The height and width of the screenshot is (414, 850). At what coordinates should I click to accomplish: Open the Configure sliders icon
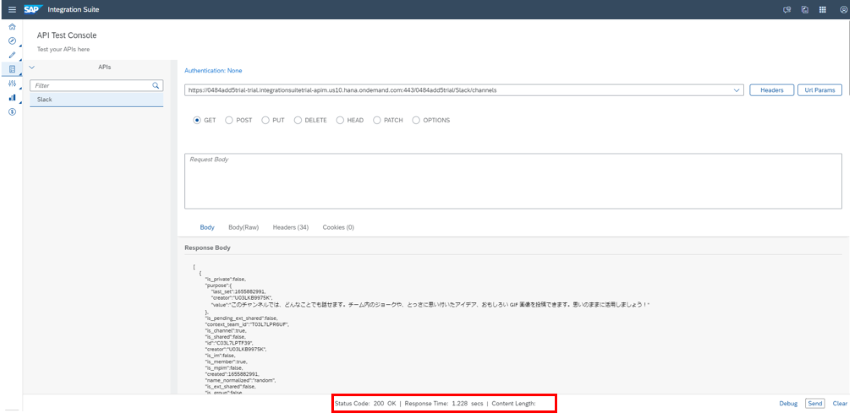(x=12, y=83)
